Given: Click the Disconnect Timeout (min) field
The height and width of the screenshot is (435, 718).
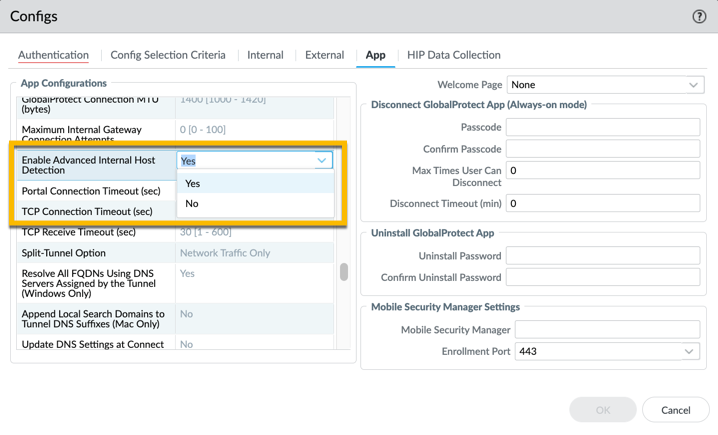Looking at the screenshot, I should [602, 203].
